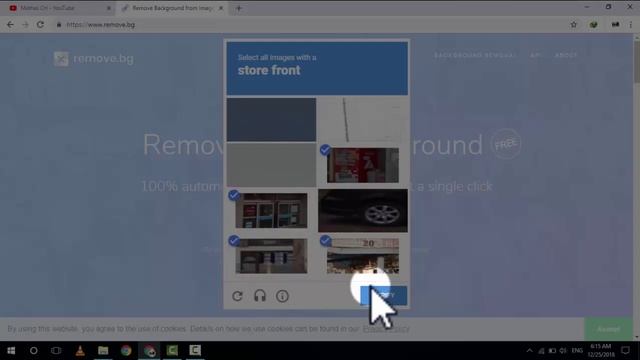Screen dimensions: 640x360
Task: Open a new browser tab
Action: pyautogui.click(x=239, y=8)
